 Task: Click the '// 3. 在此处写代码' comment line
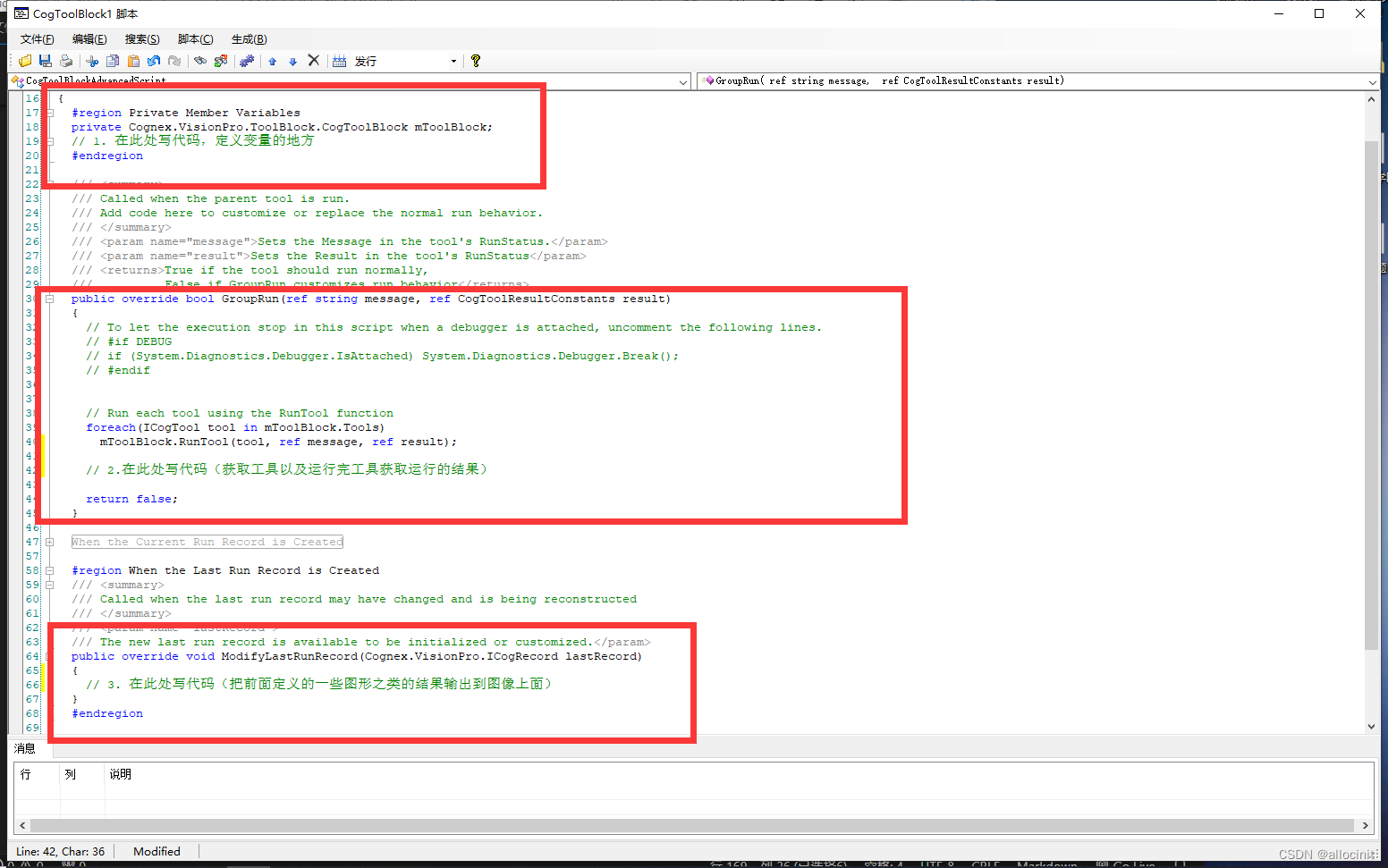[x=319, y=684]
